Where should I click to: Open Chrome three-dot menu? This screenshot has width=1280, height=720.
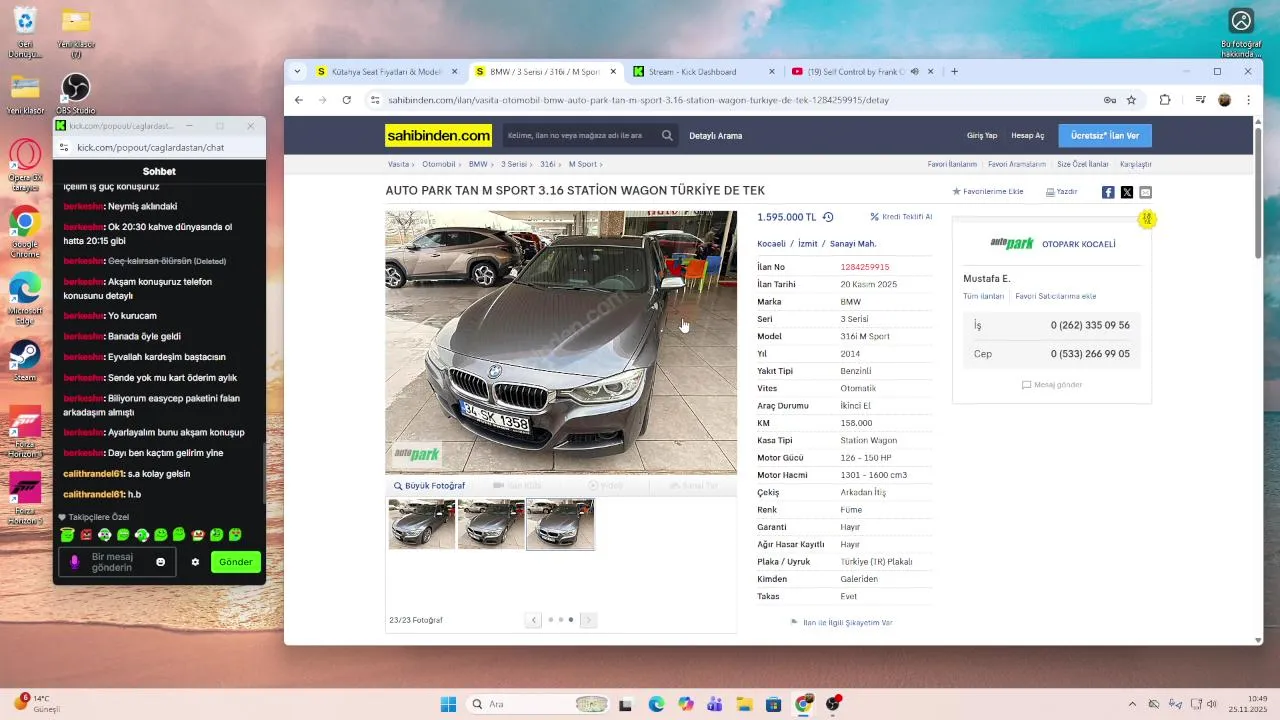[x=1248, y=100]
